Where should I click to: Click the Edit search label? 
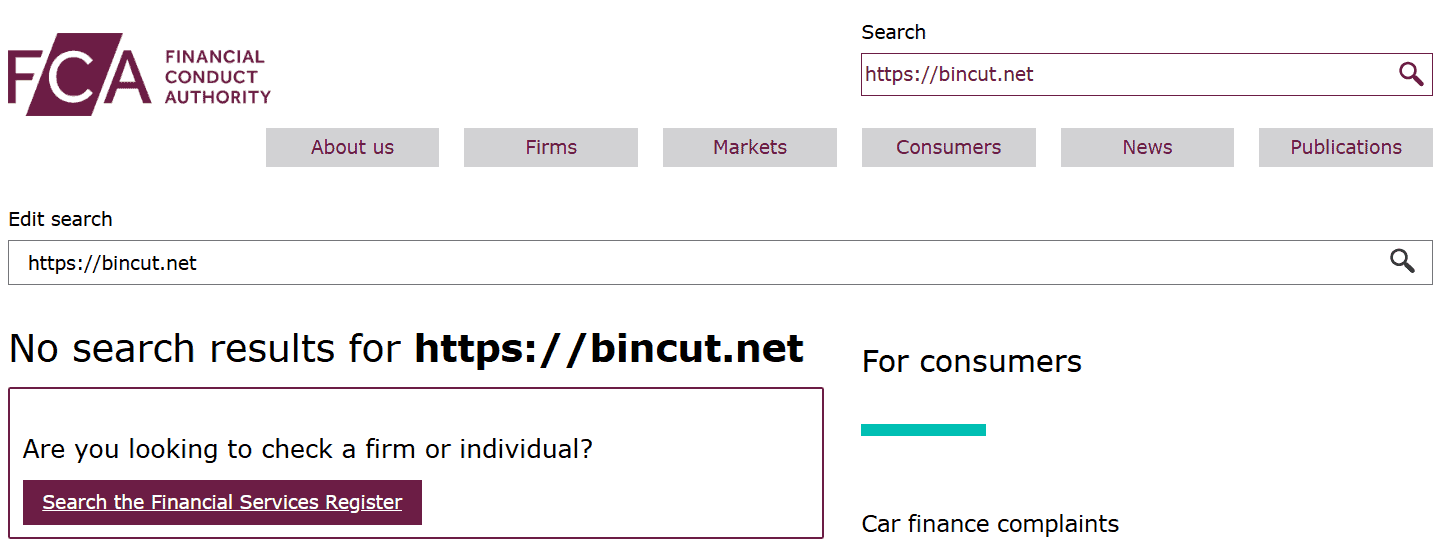click(x=60, y=219)
